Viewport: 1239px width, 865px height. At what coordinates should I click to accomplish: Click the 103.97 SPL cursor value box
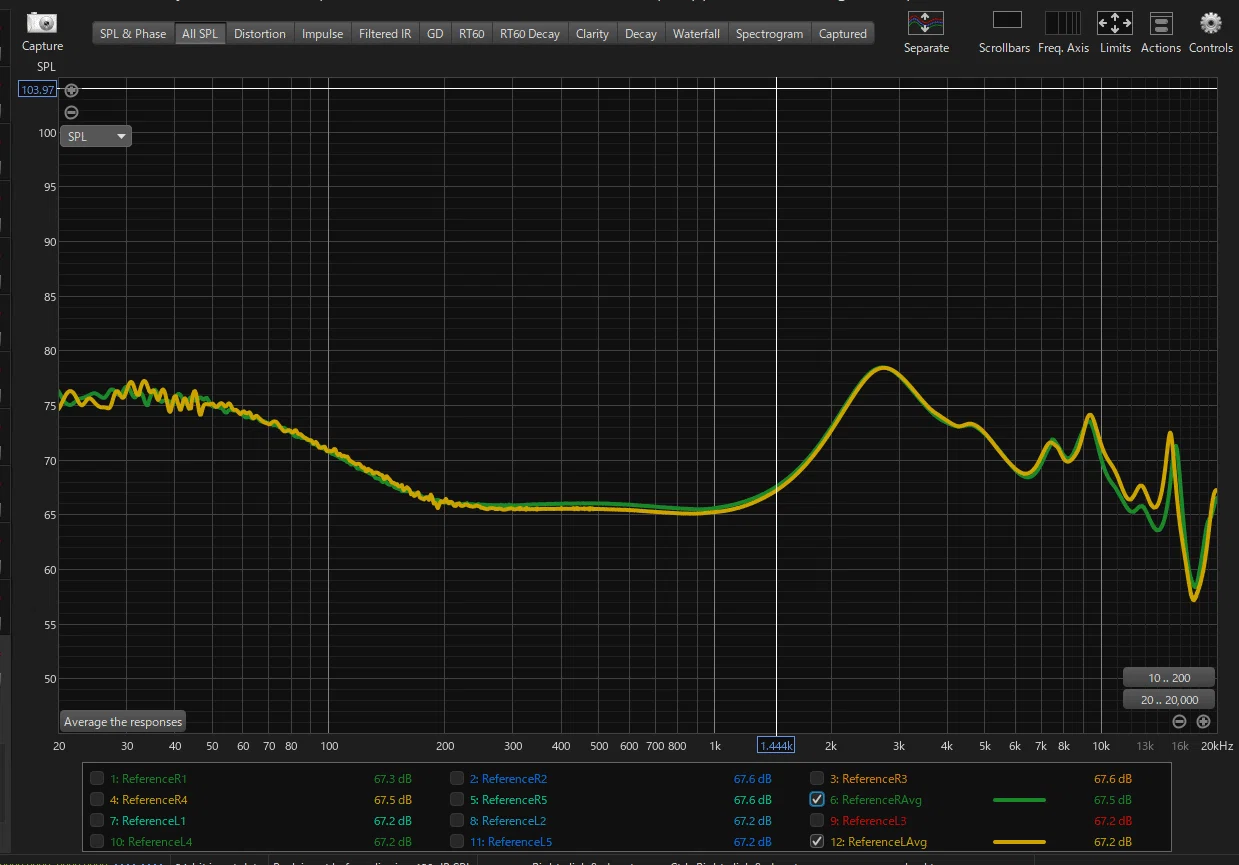38,90
